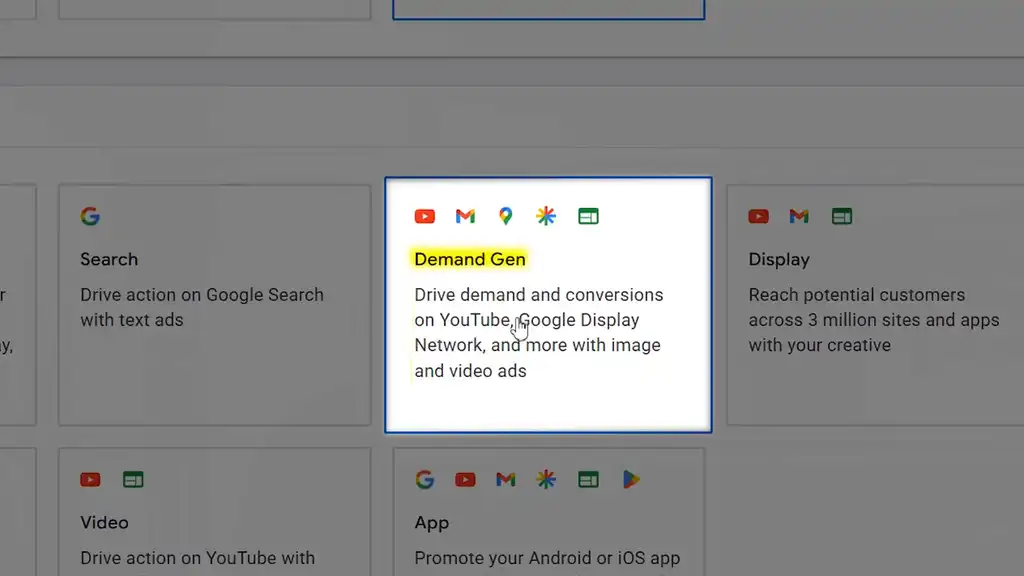The height and width of the screenshot is (576, 1024).
Task: Select the Demand Gen campaign card
Action: 548,304
